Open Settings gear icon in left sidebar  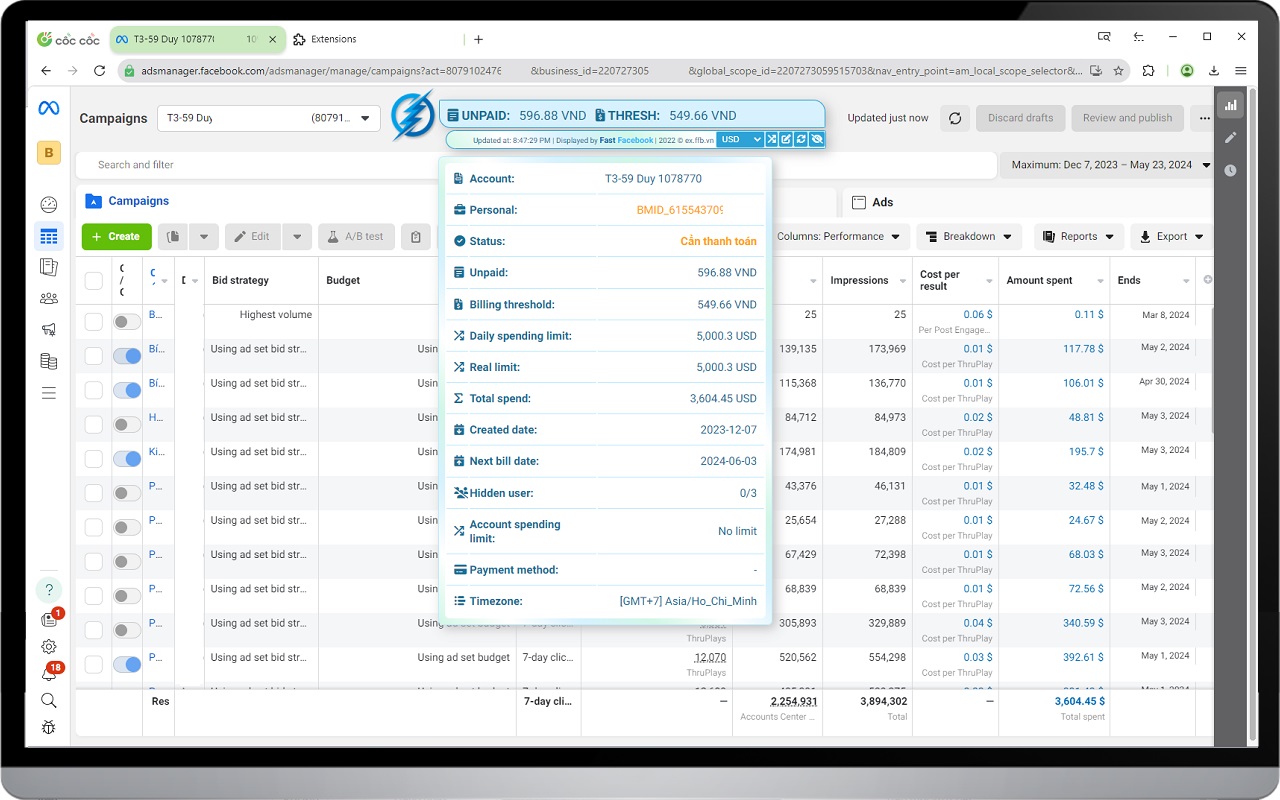coord(48,647)
